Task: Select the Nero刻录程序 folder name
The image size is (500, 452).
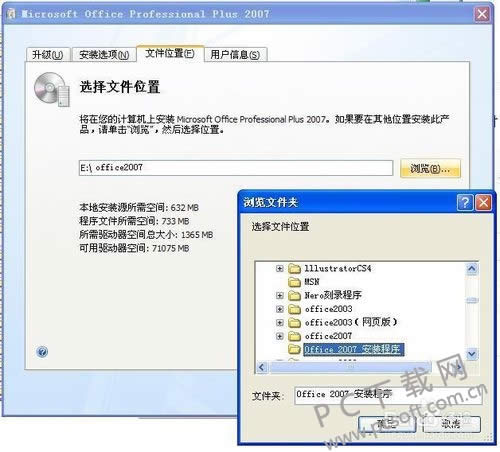Action: [333, 295]
